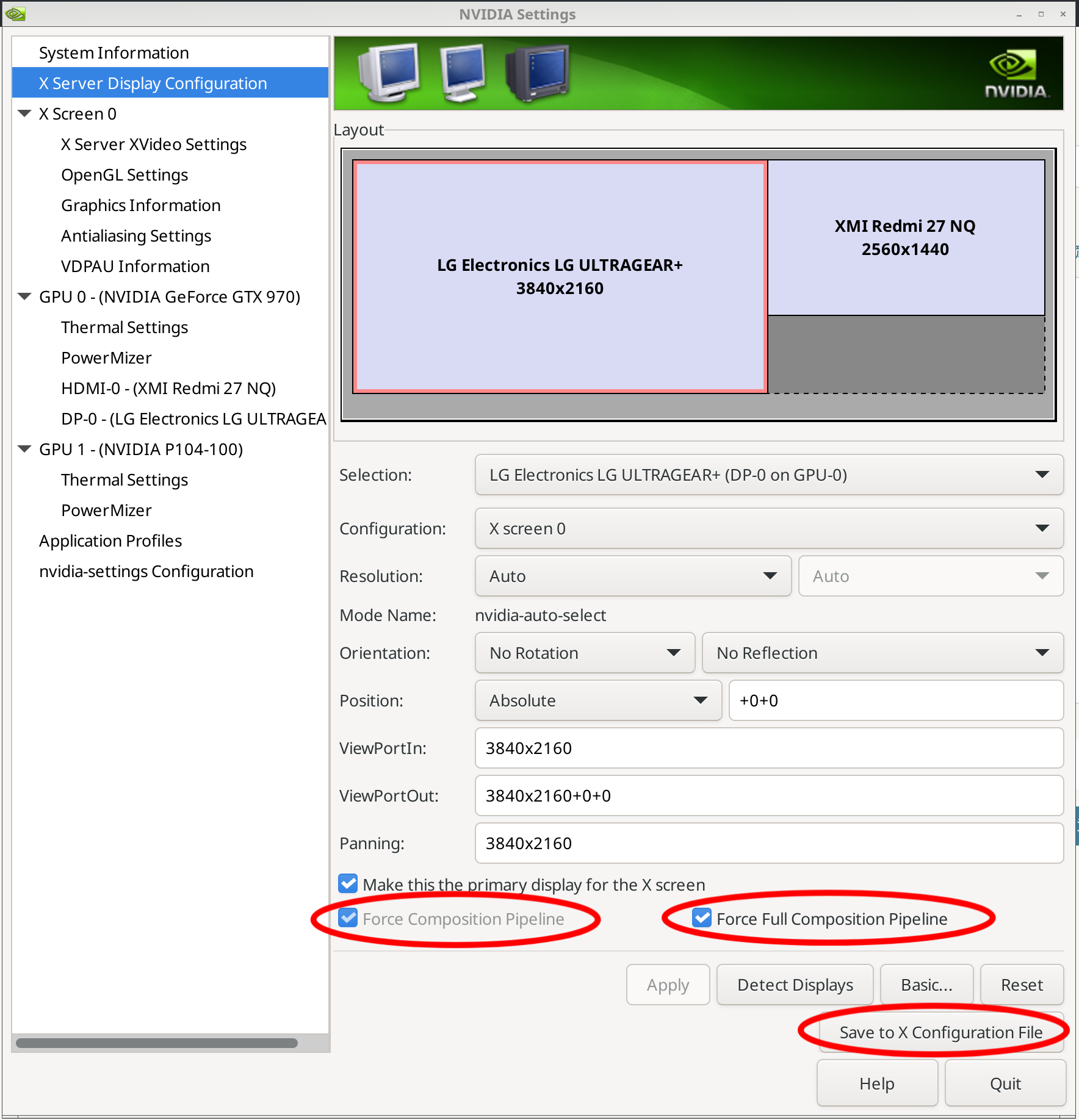Open the Selection display dropdown
Viewport: 1079px width, 1120px height.
coord(769,475)
